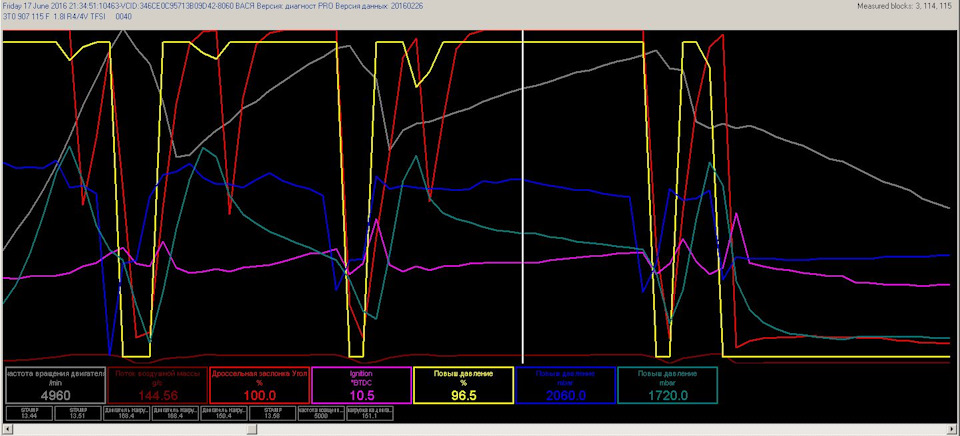Click the horizontal scrollbar left arrow
Viewport: 960px width, 436px height.
pyautogui.click(x=5, y=430)
